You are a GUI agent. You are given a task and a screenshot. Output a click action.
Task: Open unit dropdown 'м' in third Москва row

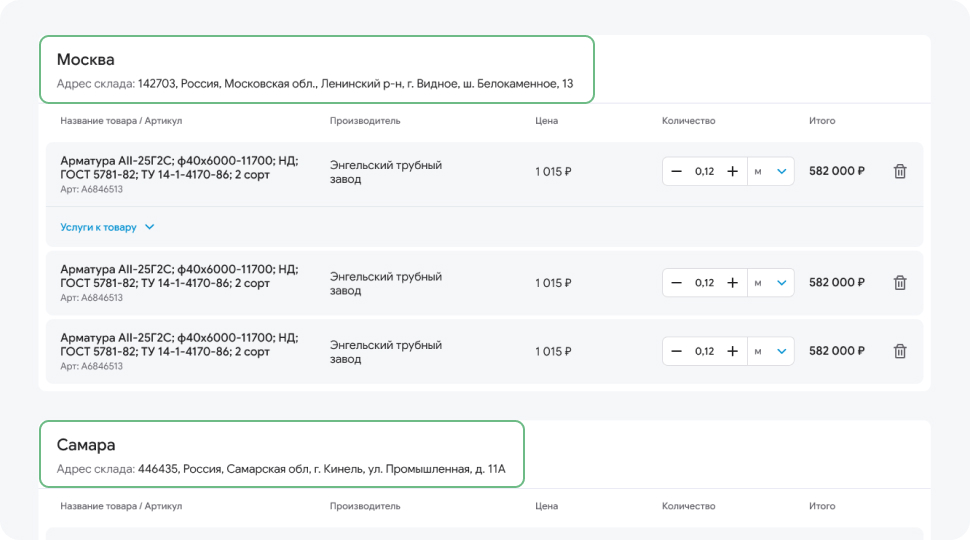(771, 351)
